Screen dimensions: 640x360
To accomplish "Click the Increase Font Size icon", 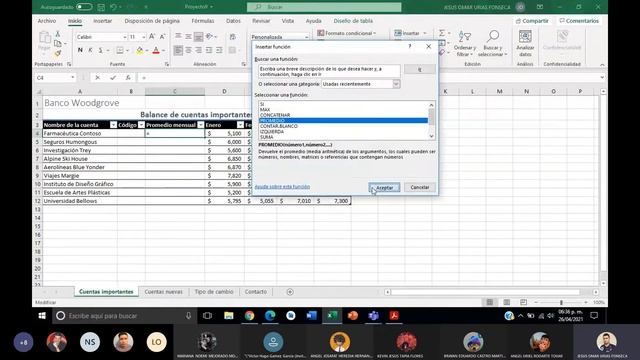I will (152, 37).
